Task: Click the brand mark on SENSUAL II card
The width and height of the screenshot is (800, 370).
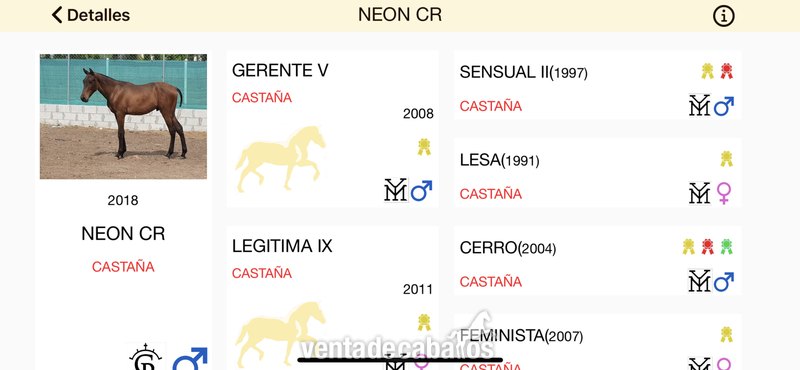Action: point(699,106)
